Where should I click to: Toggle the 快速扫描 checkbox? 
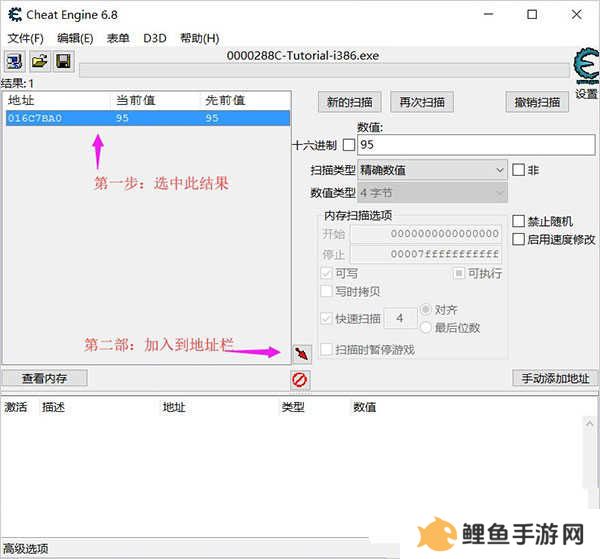[x=326, y=318]
